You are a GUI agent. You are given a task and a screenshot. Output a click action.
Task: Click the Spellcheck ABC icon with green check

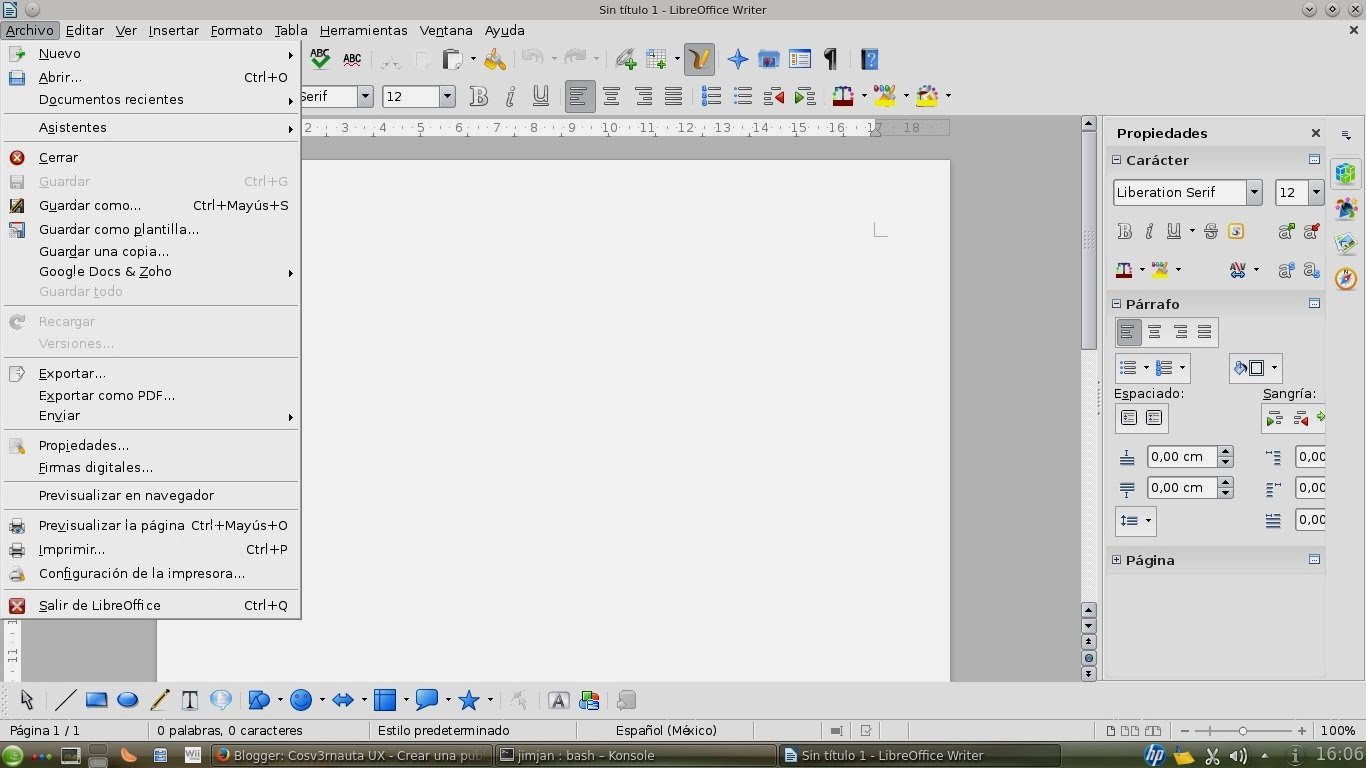tap(320, 59)
